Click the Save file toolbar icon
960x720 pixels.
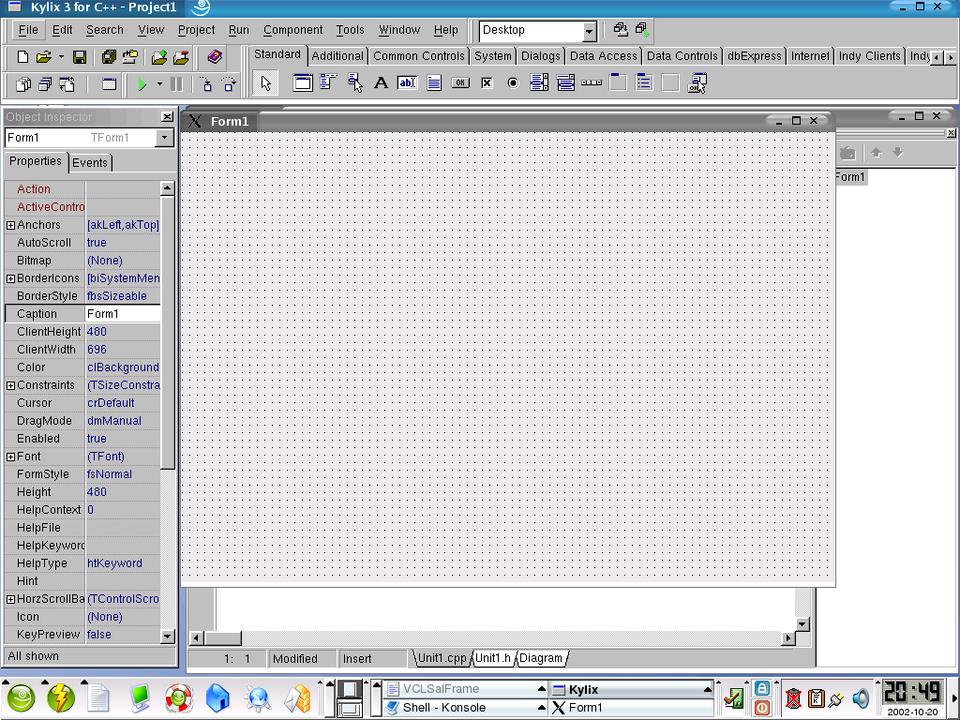79,58
